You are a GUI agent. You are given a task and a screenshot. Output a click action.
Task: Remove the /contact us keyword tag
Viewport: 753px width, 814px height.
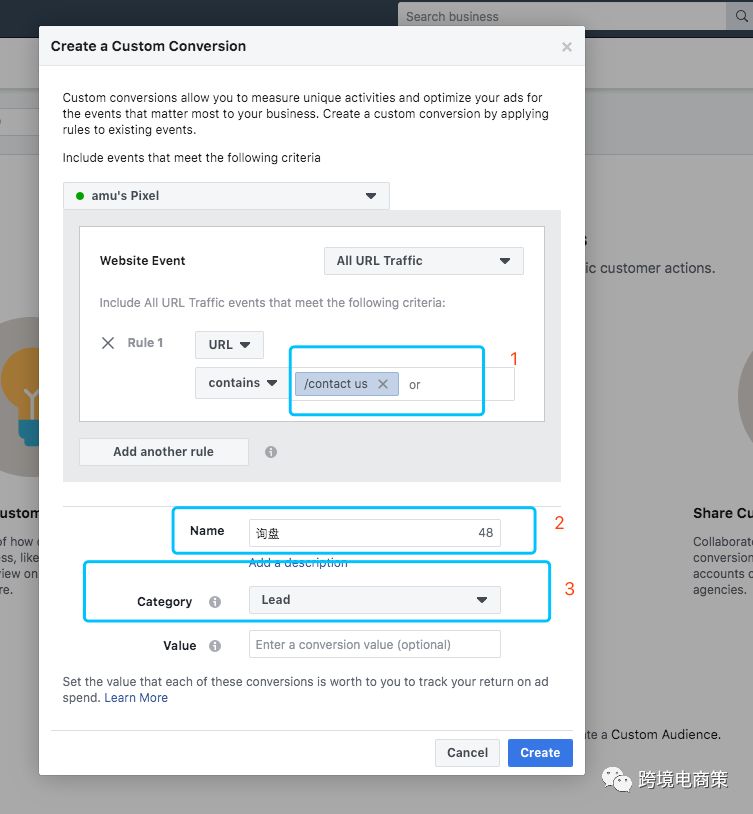tap(383, 384)
